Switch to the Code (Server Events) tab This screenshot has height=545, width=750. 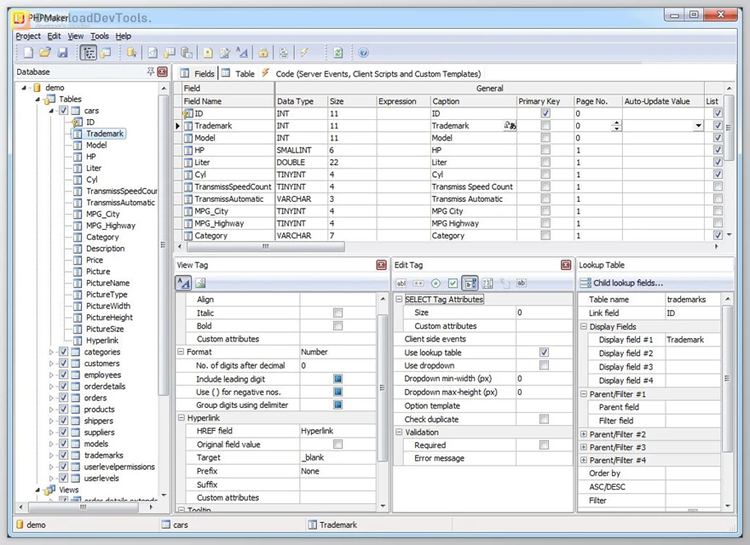pos(371,74)
